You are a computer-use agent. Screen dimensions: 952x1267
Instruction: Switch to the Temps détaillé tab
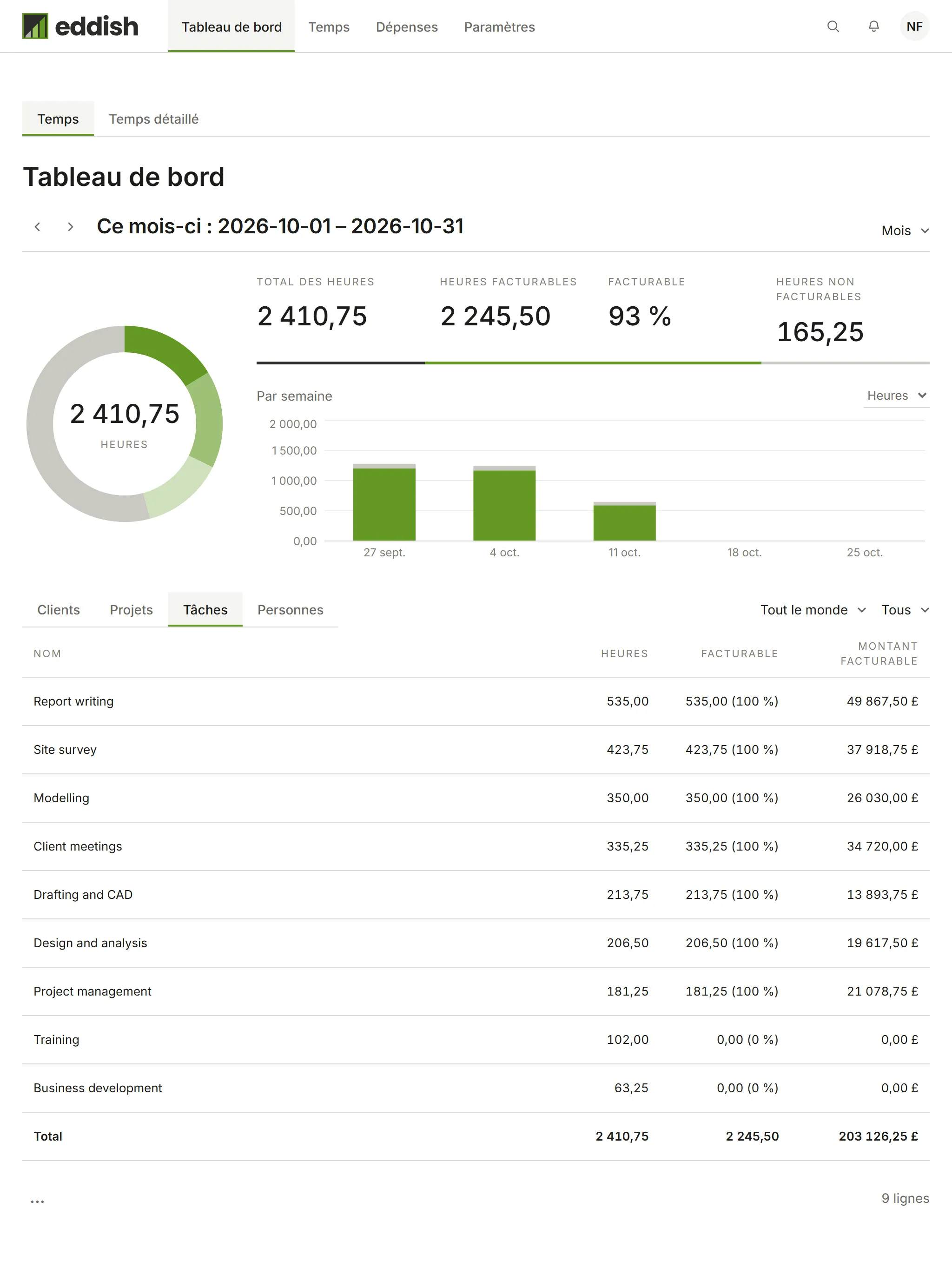[x=153, y=119]
